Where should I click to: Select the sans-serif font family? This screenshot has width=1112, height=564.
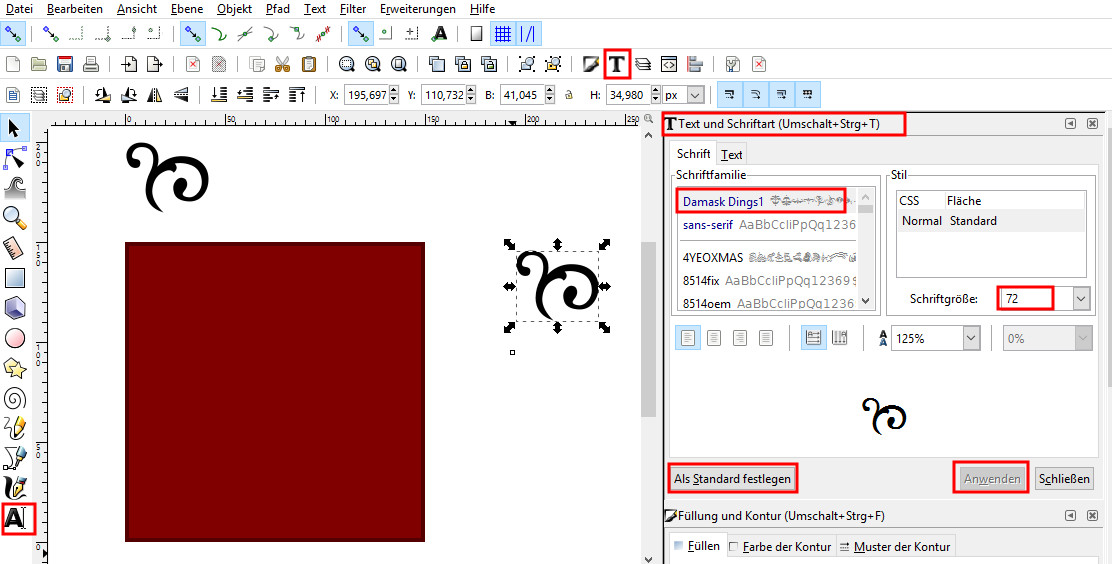pos(767,225)
